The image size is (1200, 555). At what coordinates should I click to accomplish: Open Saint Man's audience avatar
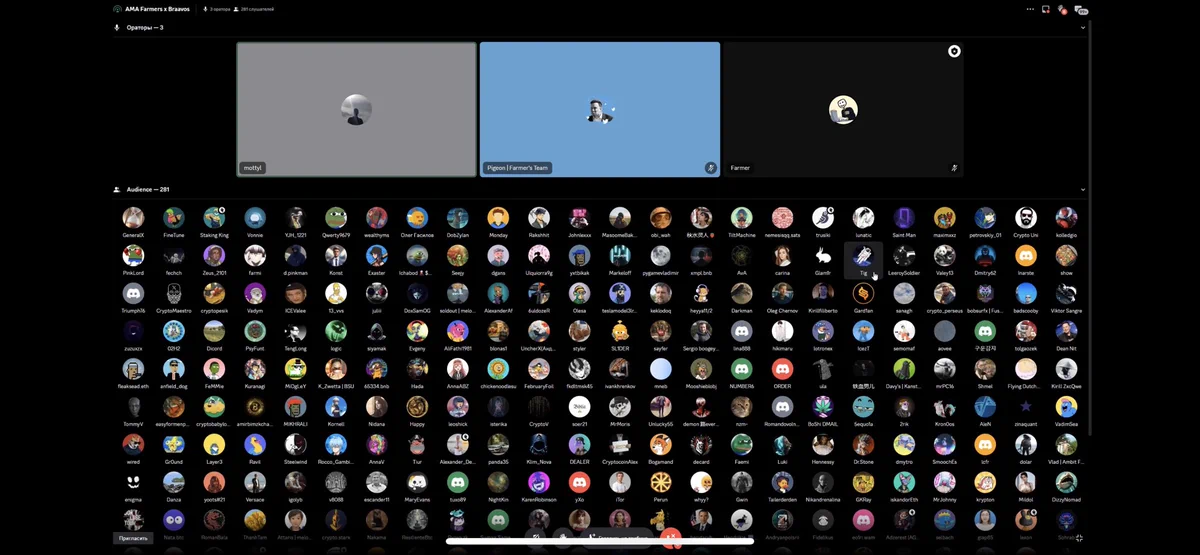[904, 218]
